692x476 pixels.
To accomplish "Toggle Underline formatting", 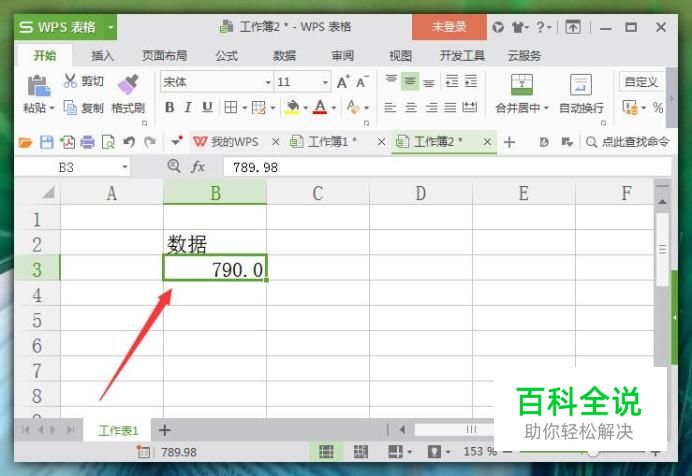I will (207, 107).
